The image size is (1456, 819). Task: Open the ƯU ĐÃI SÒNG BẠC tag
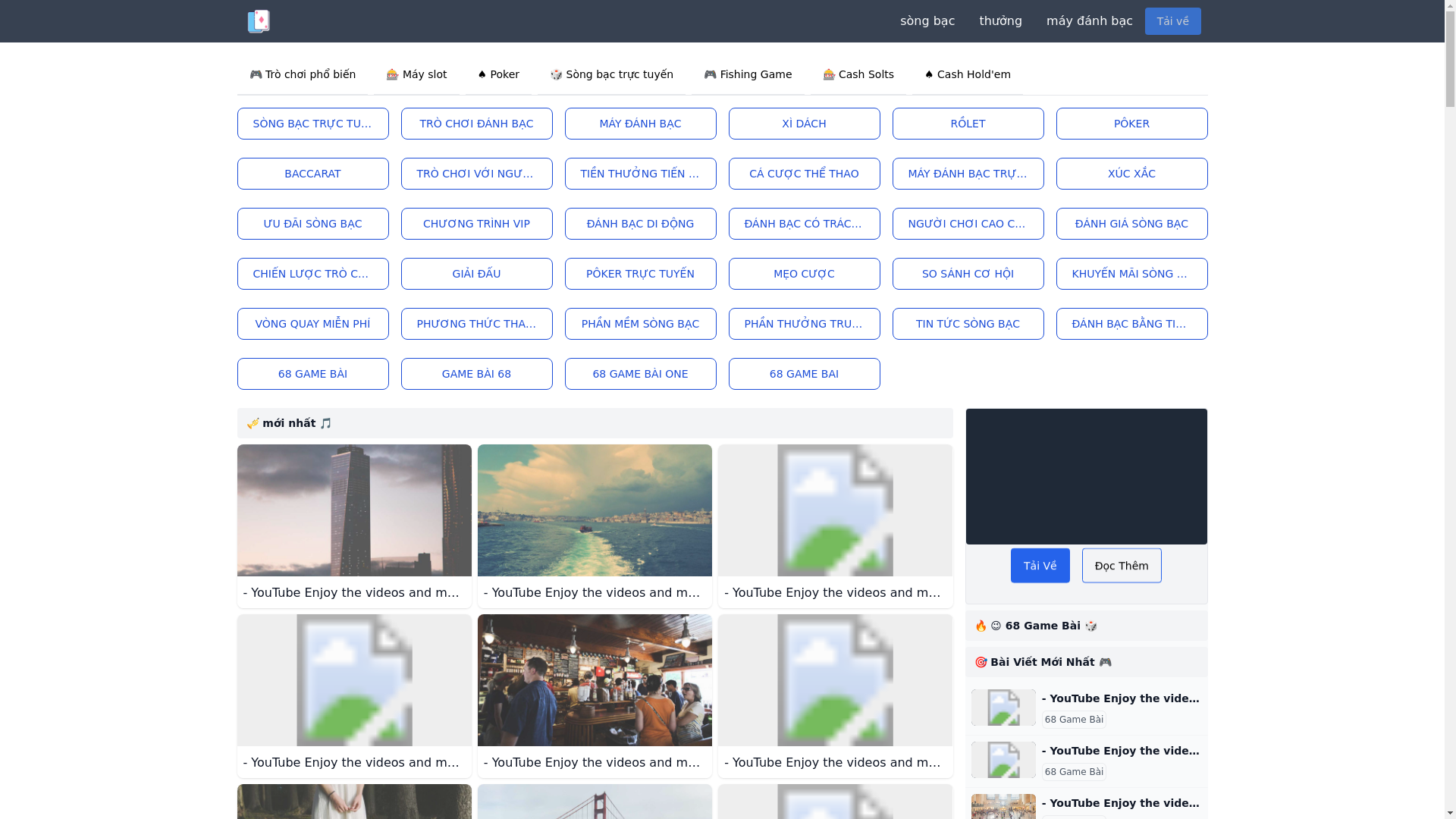pyautogui.click(x=312, y=224)
